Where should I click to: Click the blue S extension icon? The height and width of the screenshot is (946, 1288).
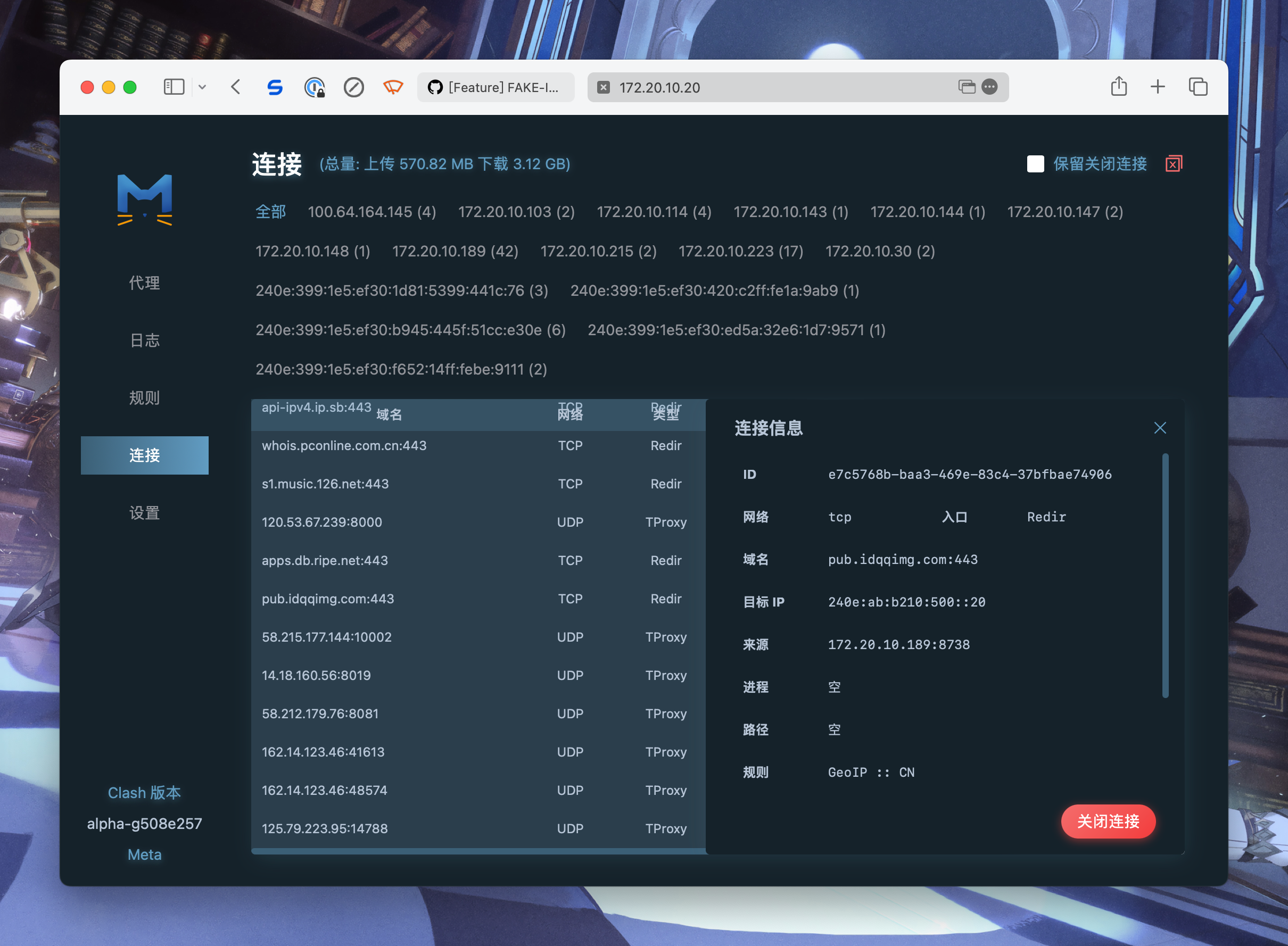click(x=274, y=87)
